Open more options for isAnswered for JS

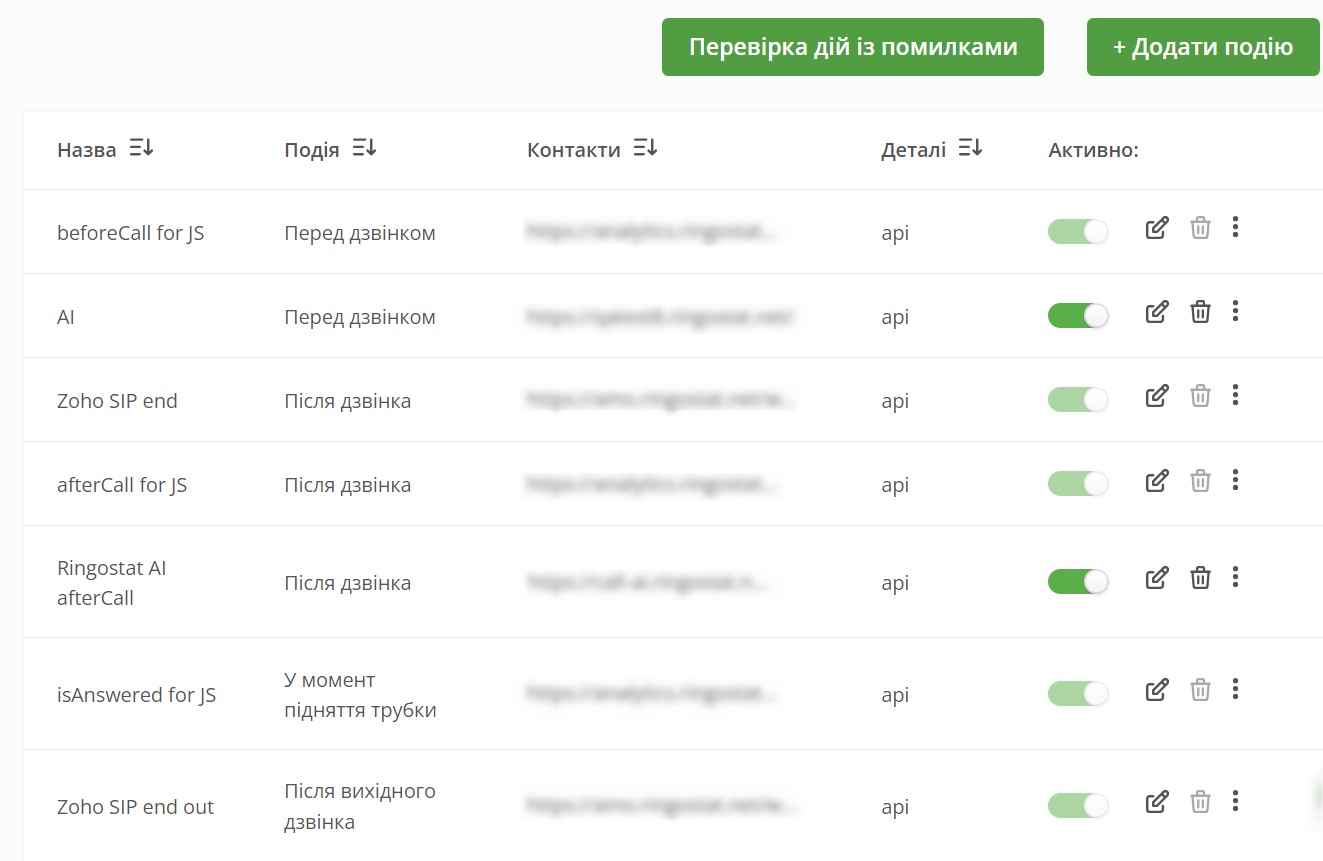point(1236,688)
